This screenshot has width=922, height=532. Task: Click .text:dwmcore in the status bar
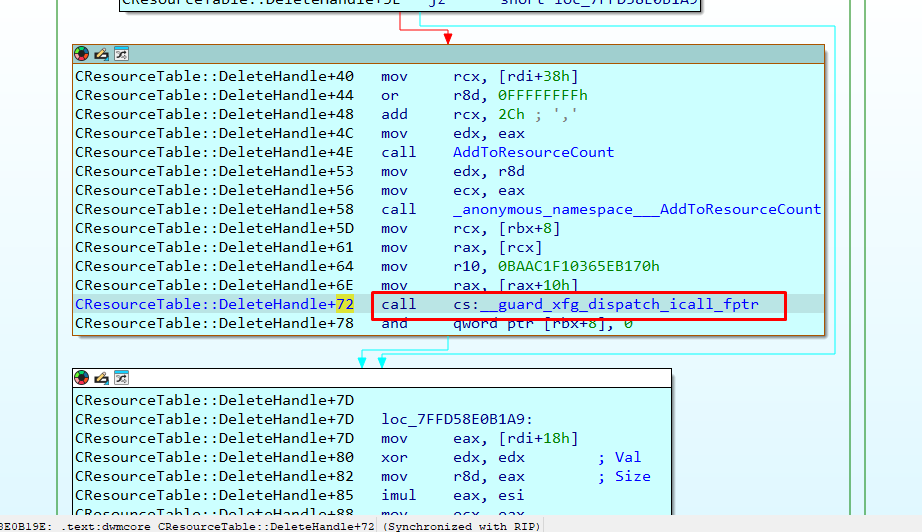[x=106, y=526]
